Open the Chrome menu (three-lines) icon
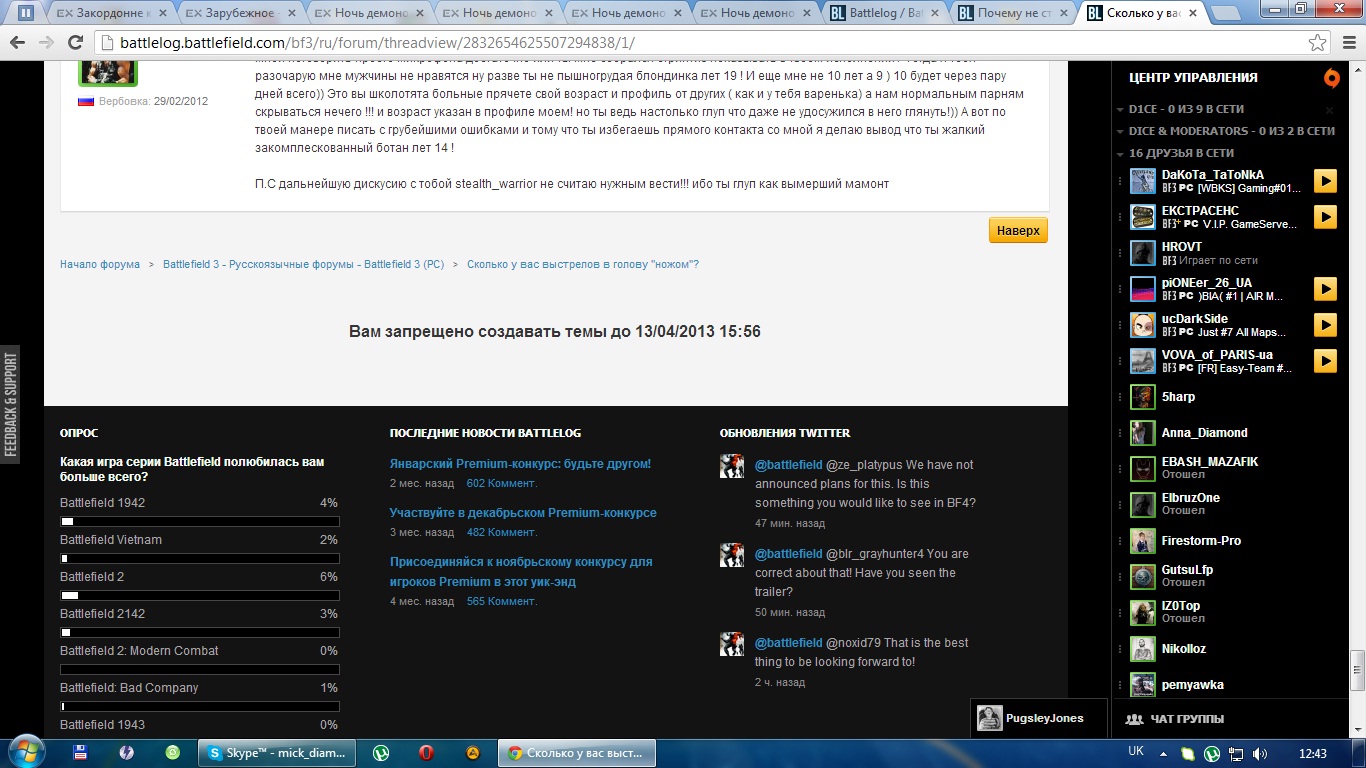 tap(1348, 43)
